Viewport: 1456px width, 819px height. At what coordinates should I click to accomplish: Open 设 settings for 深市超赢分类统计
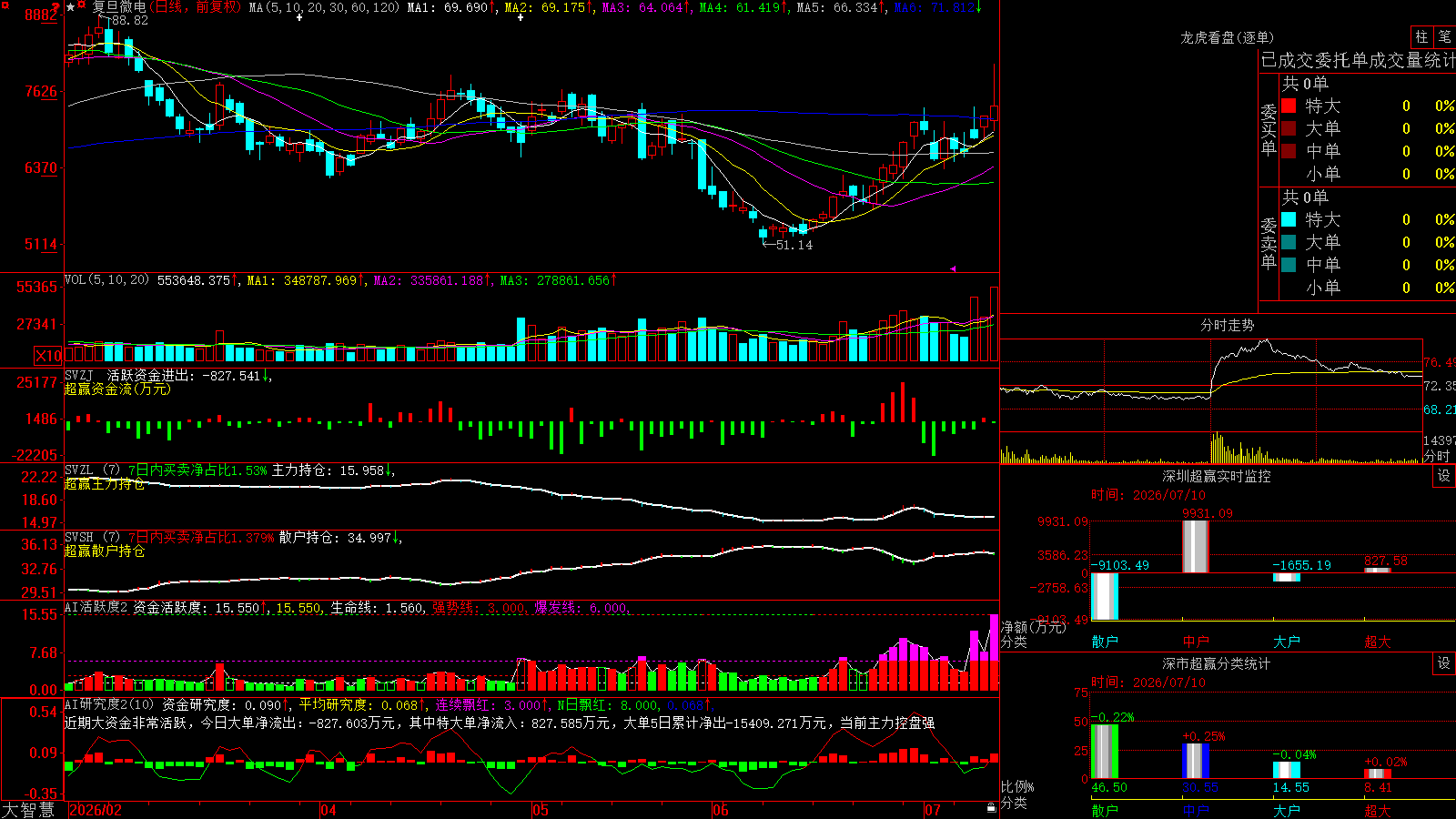1444,663
